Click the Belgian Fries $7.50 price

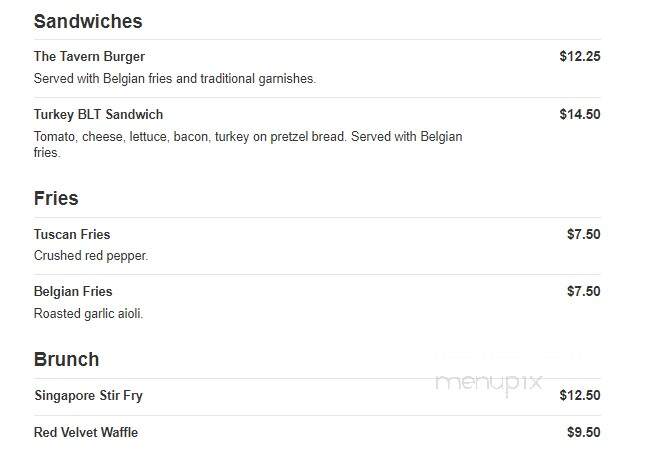coord(584,291)
